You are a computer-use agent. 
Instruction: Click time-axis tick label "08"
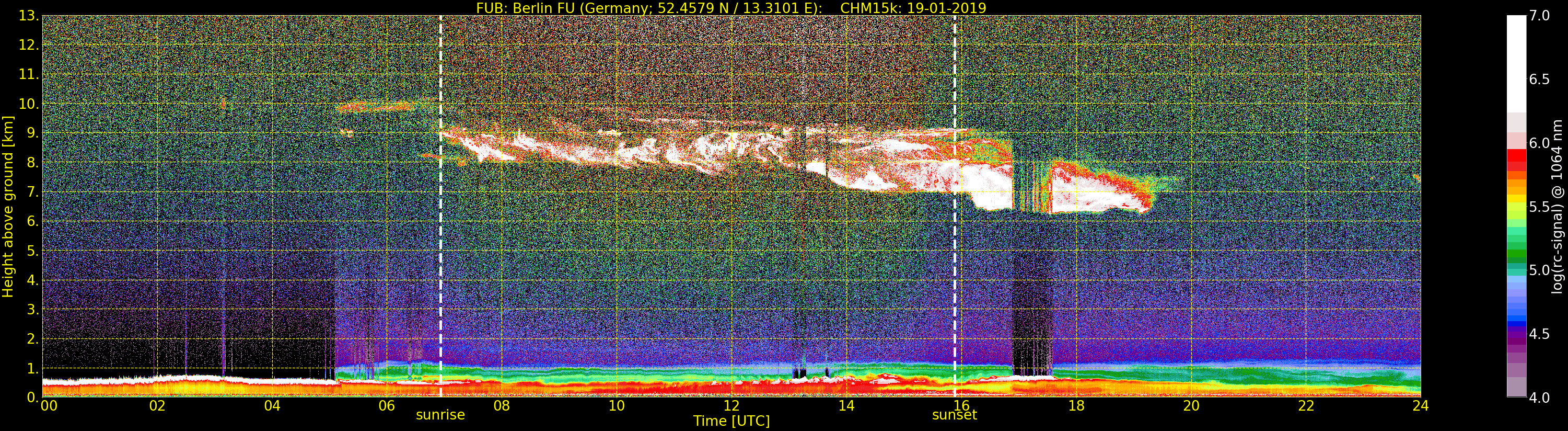[x=502, y=405]
